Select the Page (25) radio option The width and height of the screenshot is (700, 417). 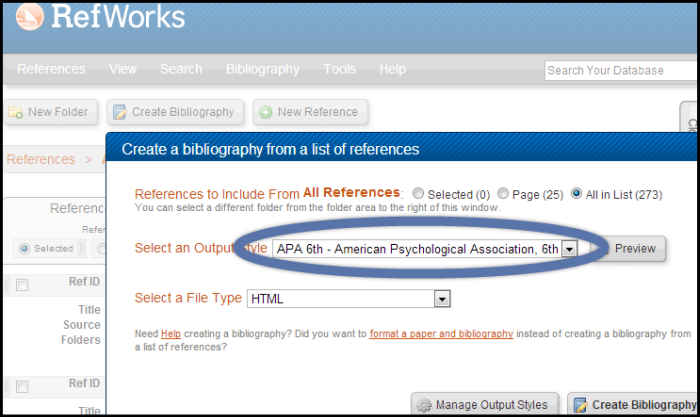tap(503, 193)
